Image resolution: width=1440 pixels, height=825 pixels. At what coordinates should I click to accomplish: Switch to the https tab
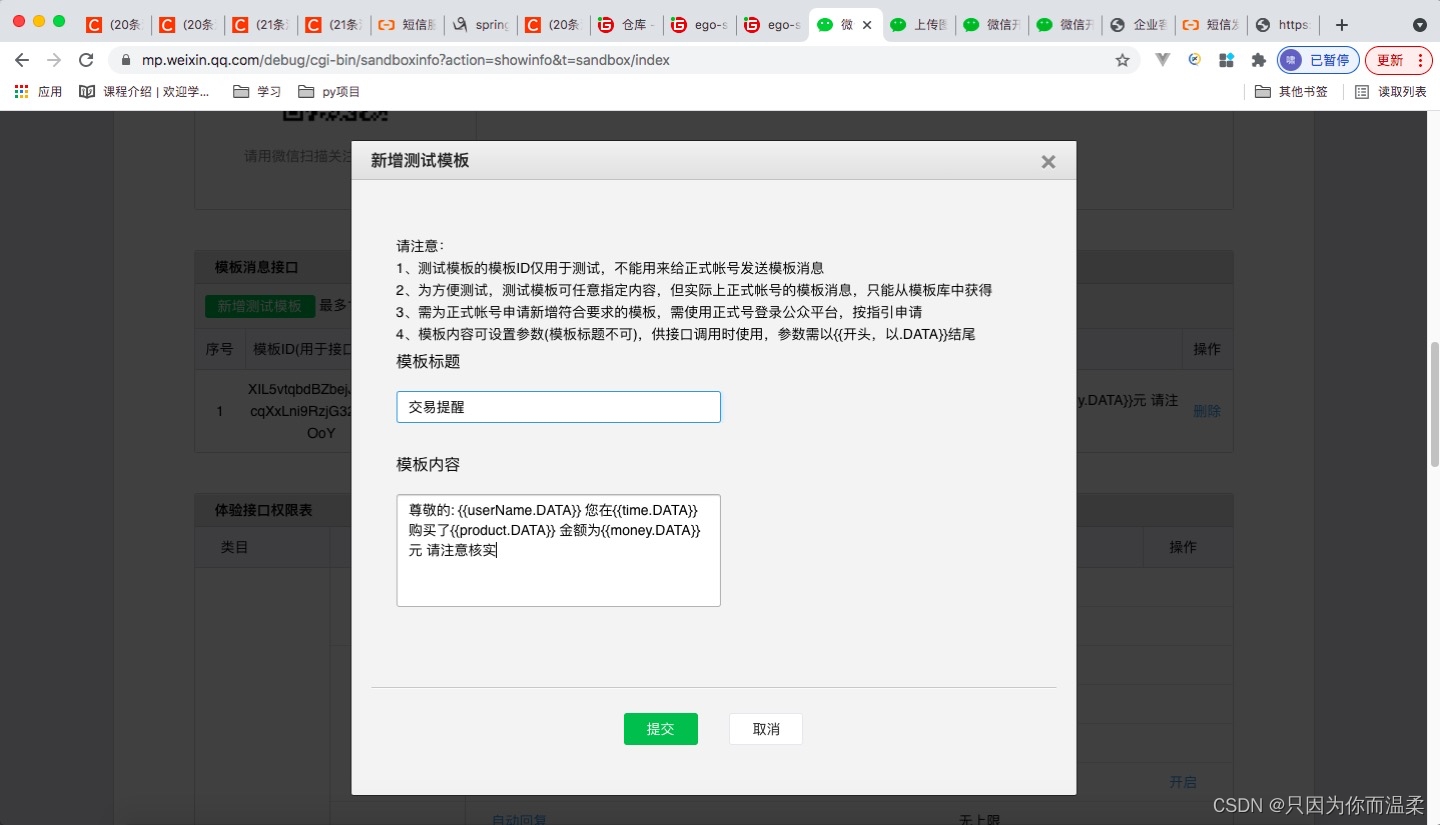point(1285,25)
